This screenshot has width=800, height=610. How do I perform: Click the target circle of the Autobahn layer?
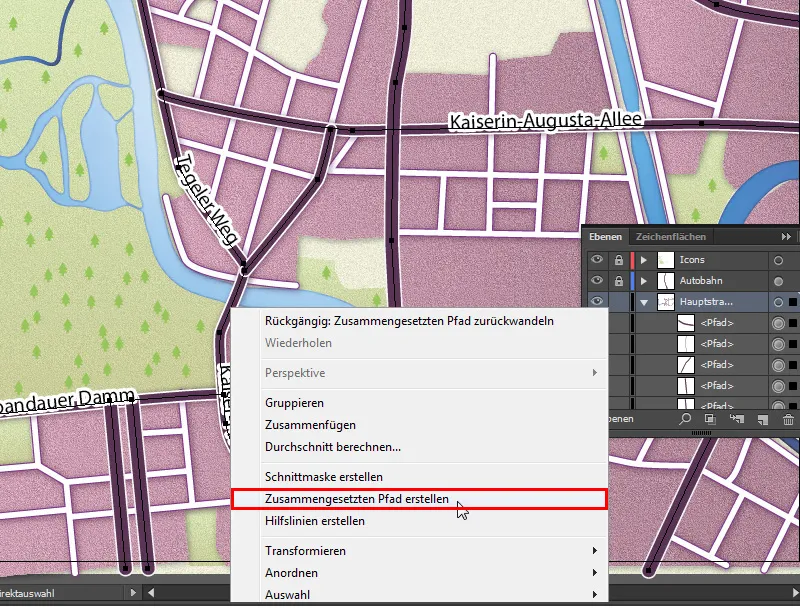(x=778, y=281)
